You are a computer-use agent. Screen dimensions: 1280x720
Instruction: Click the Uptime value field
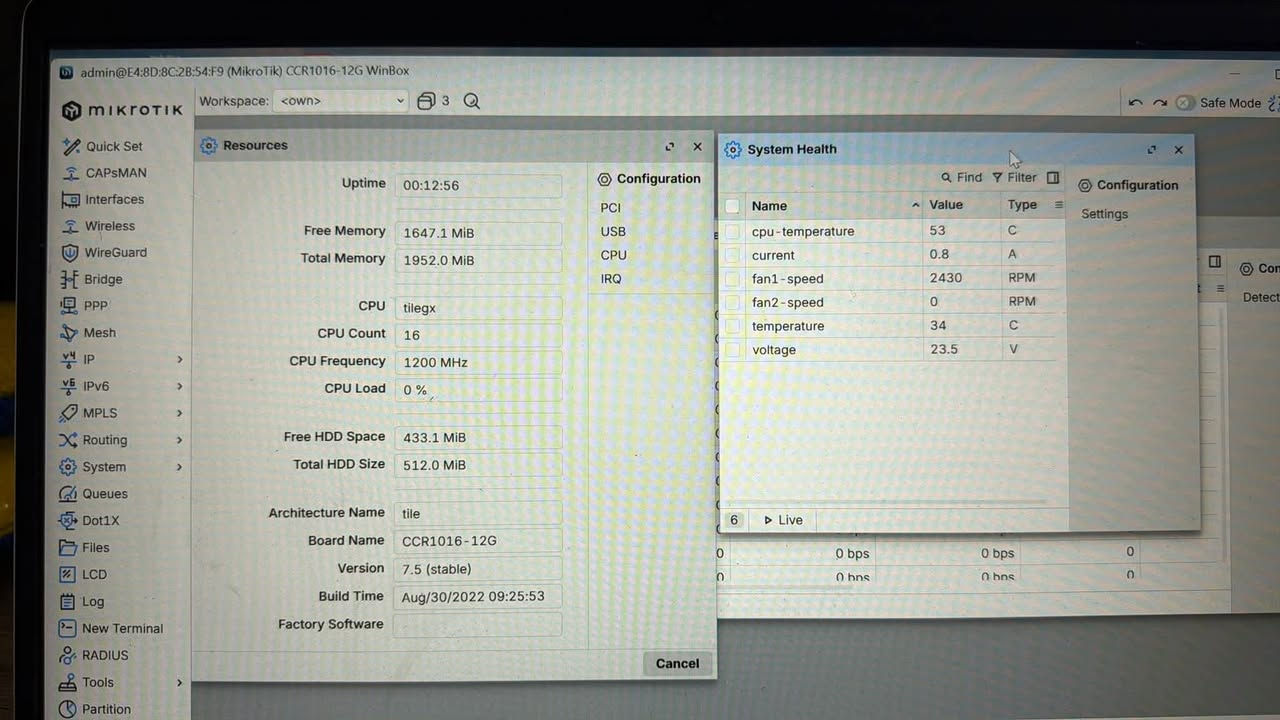[x=478, y=185]
